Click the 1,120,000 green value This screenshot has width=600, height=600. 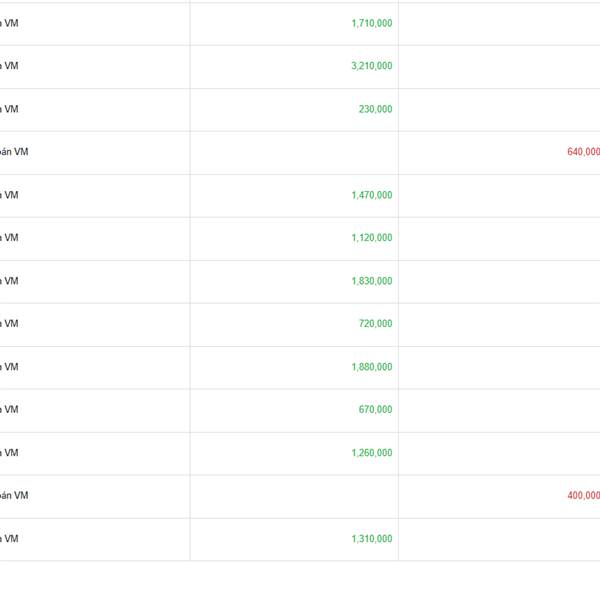(x=372, y=238)
